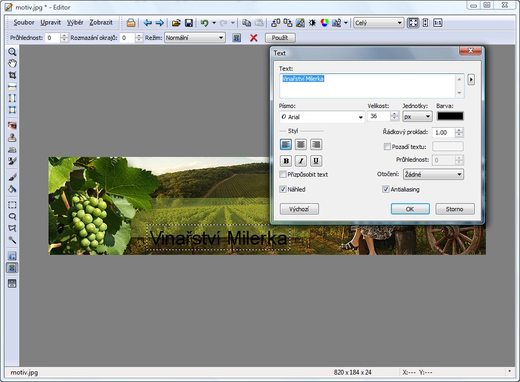Click the padlock icon in toolbar
This screenshot has width=520, height=382.
click(131, 23)
